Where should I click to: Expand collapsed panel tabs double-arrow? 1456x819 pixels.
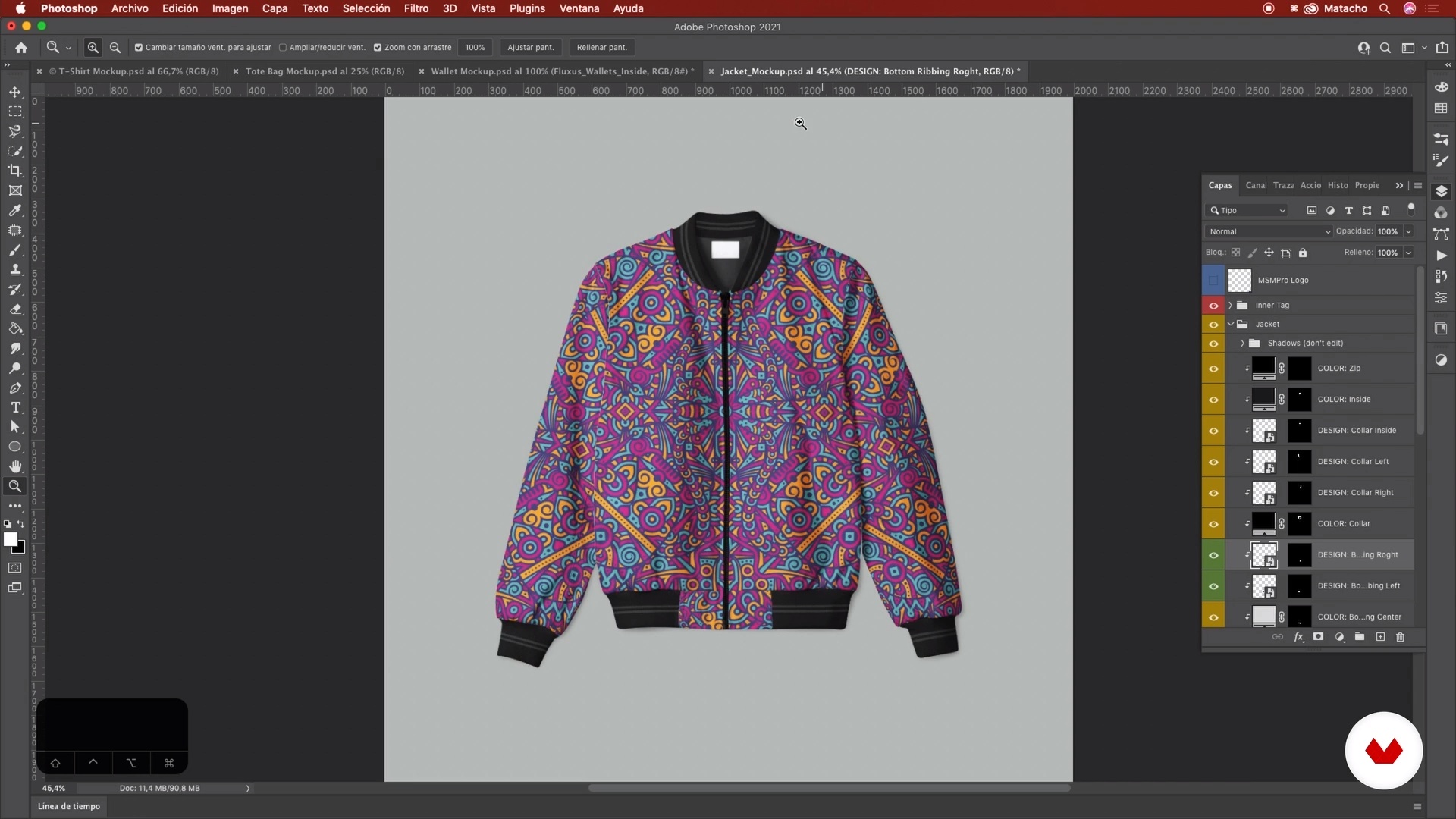(1399, 185)
